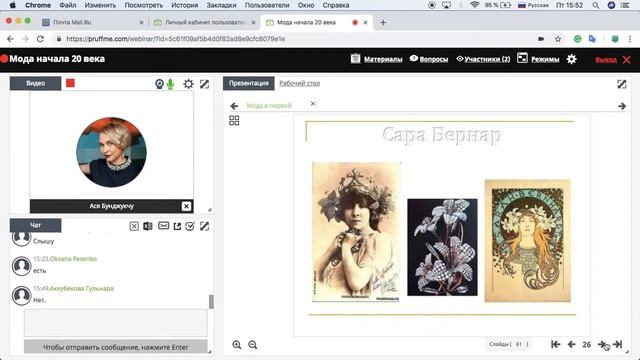Screen dimensions: 640x360
Task: Switch to the Презентация tab
Action: pos(249,83)
